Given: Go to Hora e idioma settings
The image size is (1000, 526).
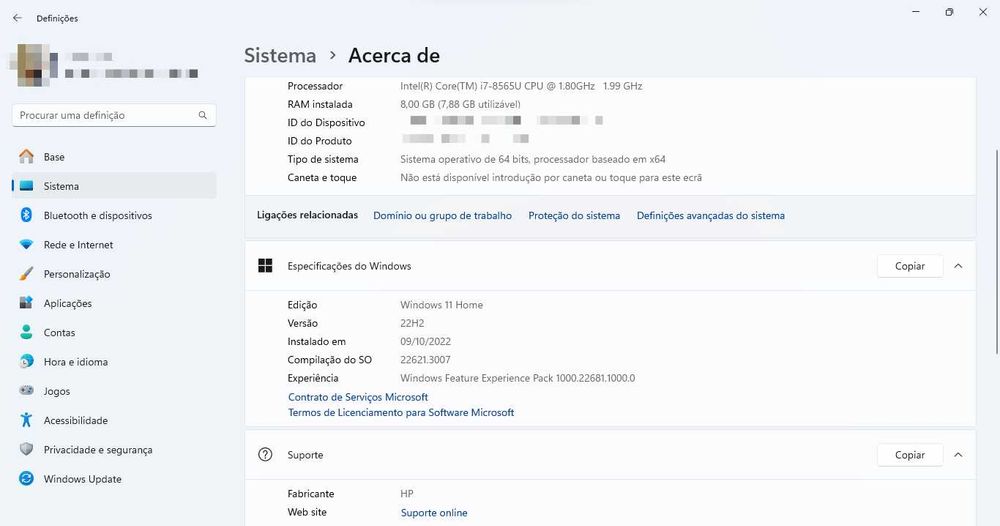Looking at the screenshot, I should tap(75, 362).
